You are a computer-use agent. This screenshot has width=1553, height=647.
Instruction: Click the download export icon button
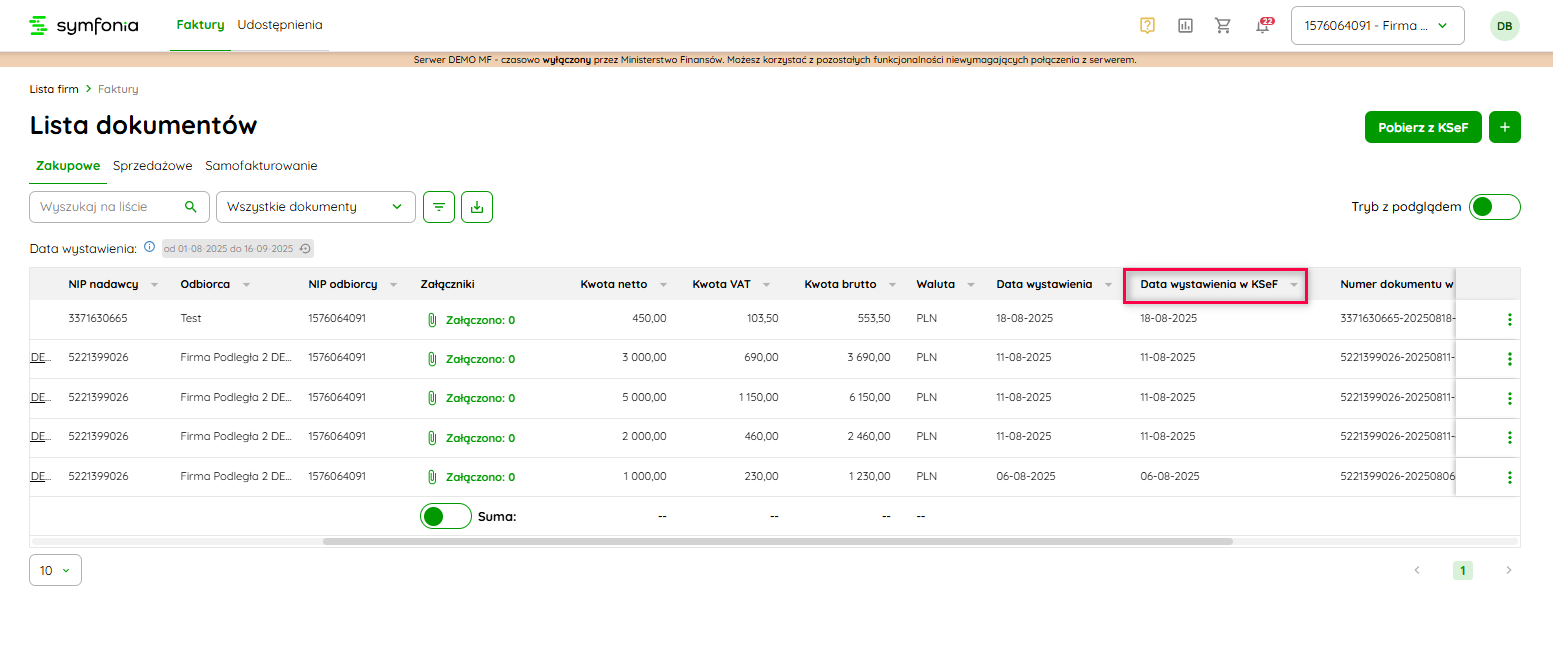[477, 207]
